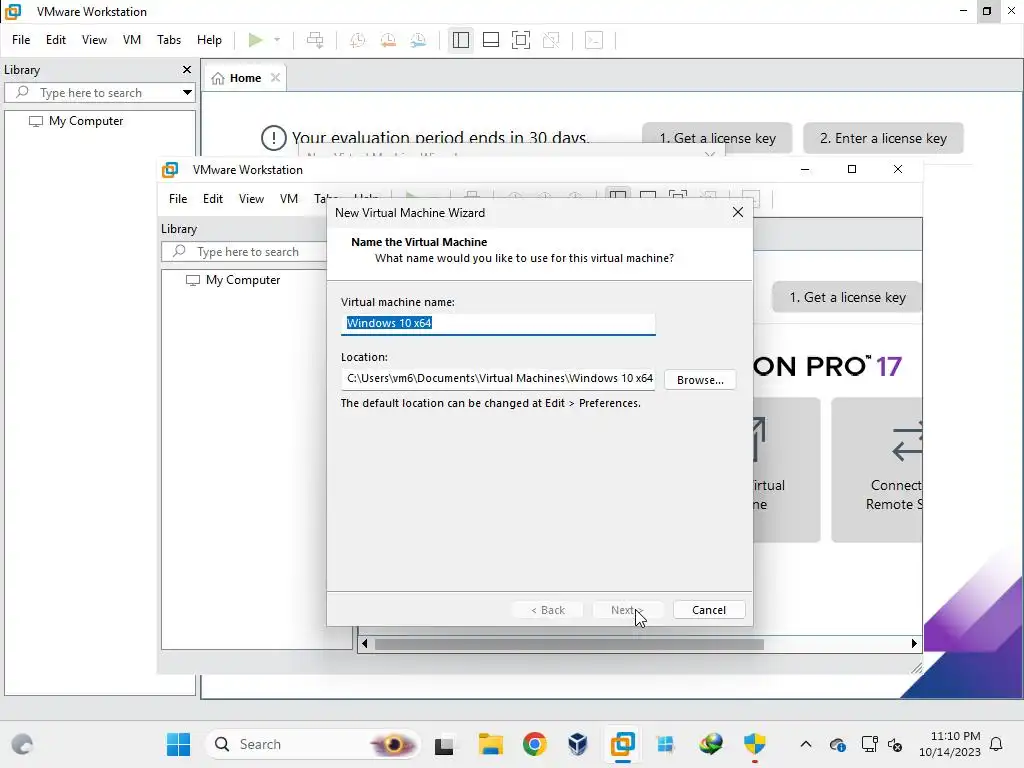Click the Connect to Remote Server card
The width and height of the screenshot is (1024, 768).
pyautogui.click(x=876, y=470)
